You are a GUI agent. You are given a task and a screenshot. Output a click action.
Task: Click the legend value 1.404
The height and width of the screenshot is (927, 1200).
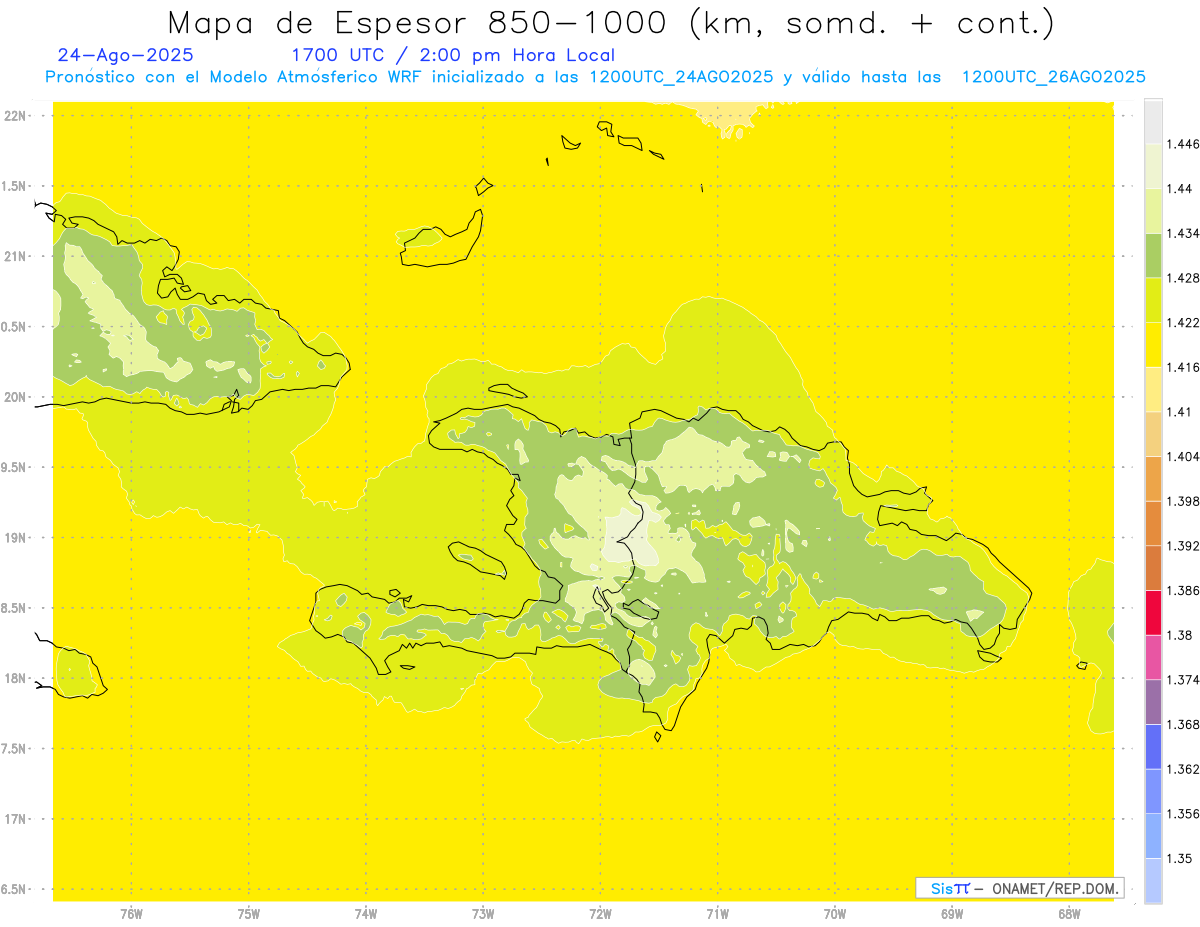click(x=1183, y=456)
